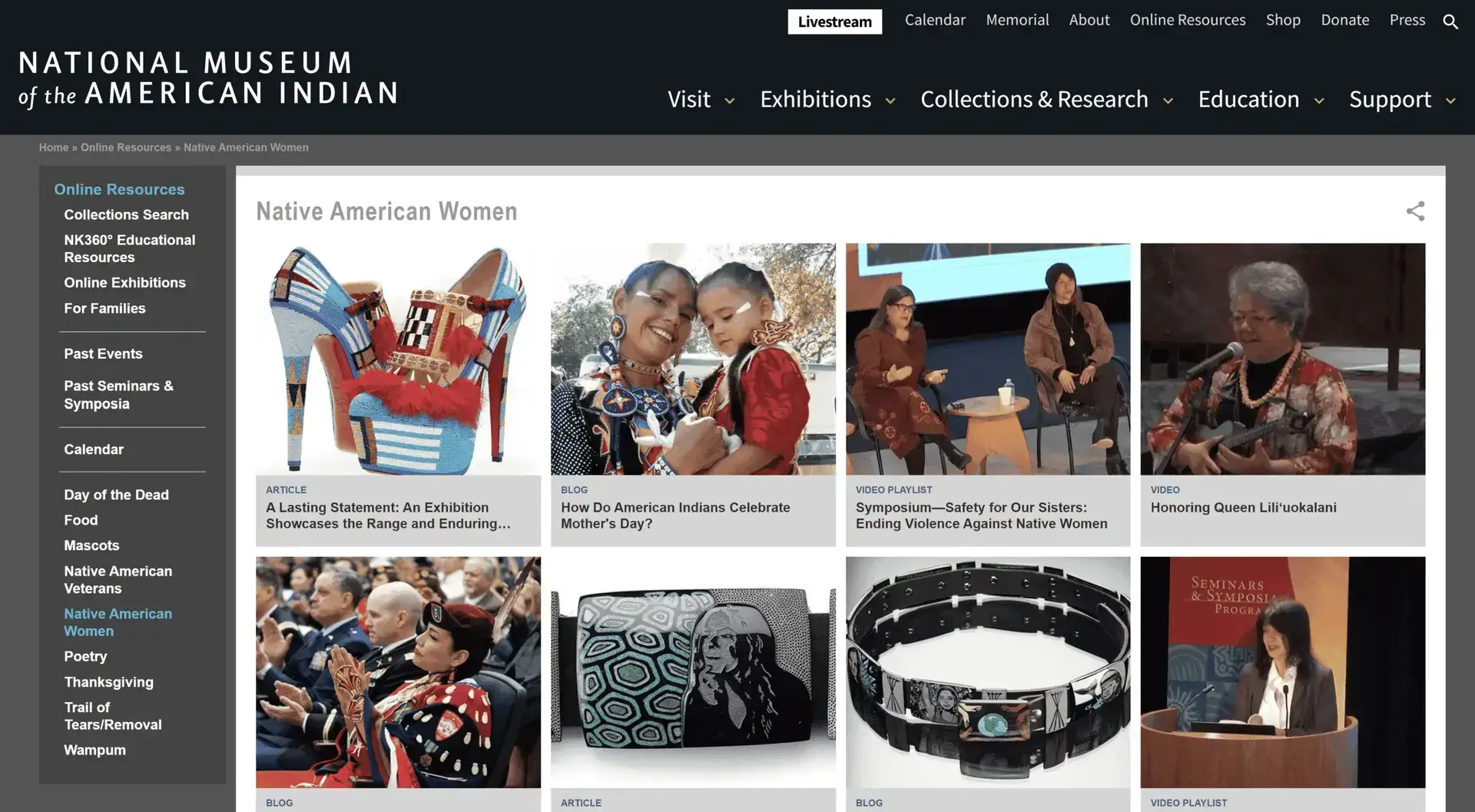The width and height of the screenshot is (1475, 812).
Task: Open the beaded high heels article thumbnail
Action: pyautogui.click(x=398, y=359)
